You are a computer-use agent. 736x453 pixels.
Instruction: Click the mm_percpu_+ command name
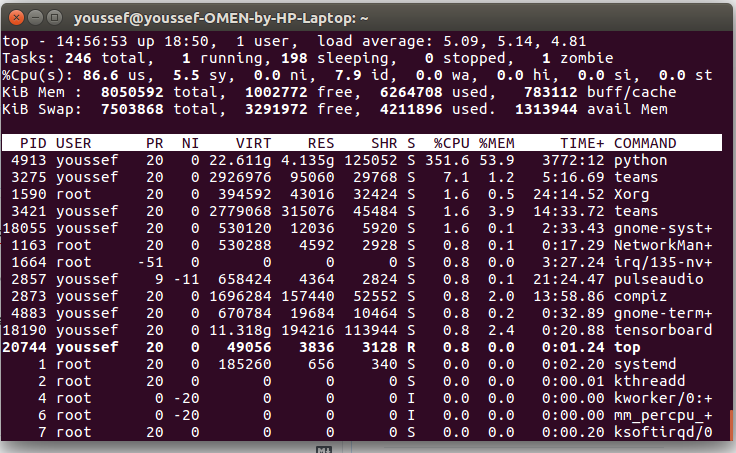coord(663,416)
